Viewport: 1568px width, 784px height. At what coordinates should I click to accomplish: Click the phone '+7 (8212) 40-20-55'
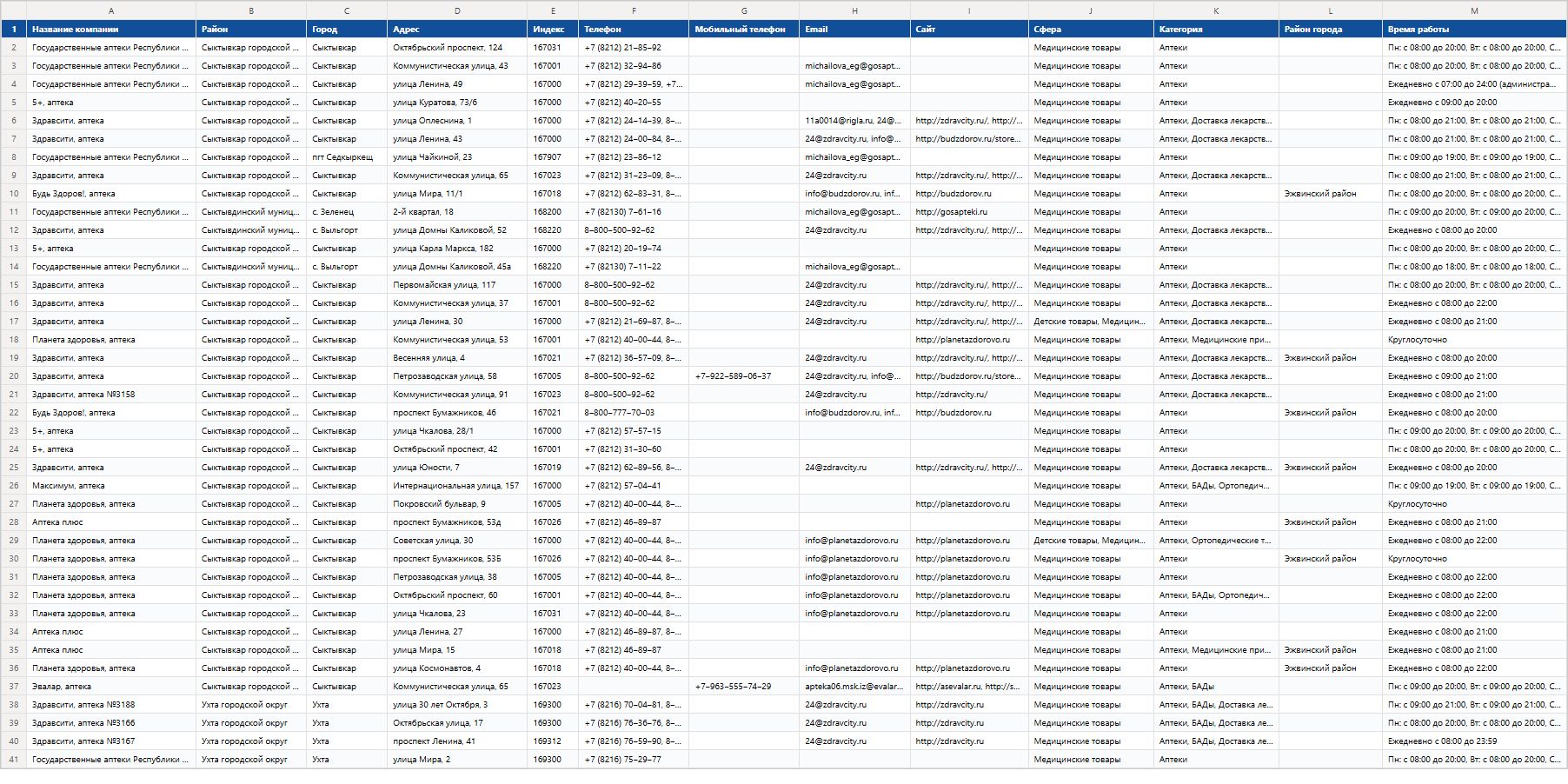click(634, 103)
